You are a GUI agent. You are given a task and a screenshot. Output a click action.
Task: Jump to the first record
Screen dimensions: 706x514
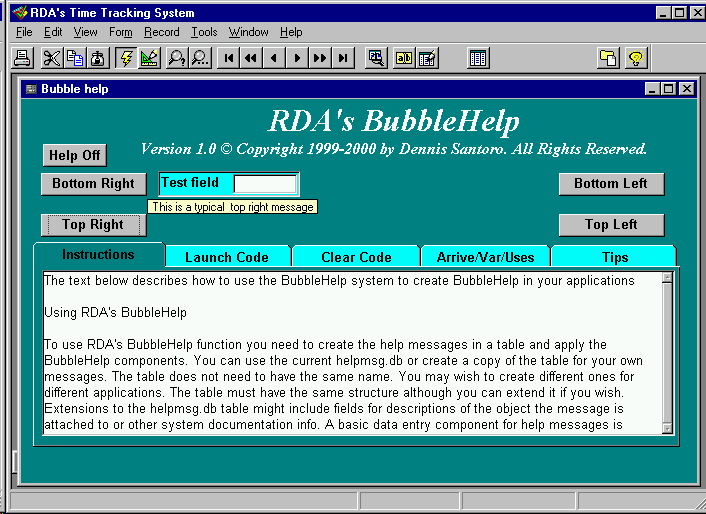pyautogui.click(x=229, y=58)
